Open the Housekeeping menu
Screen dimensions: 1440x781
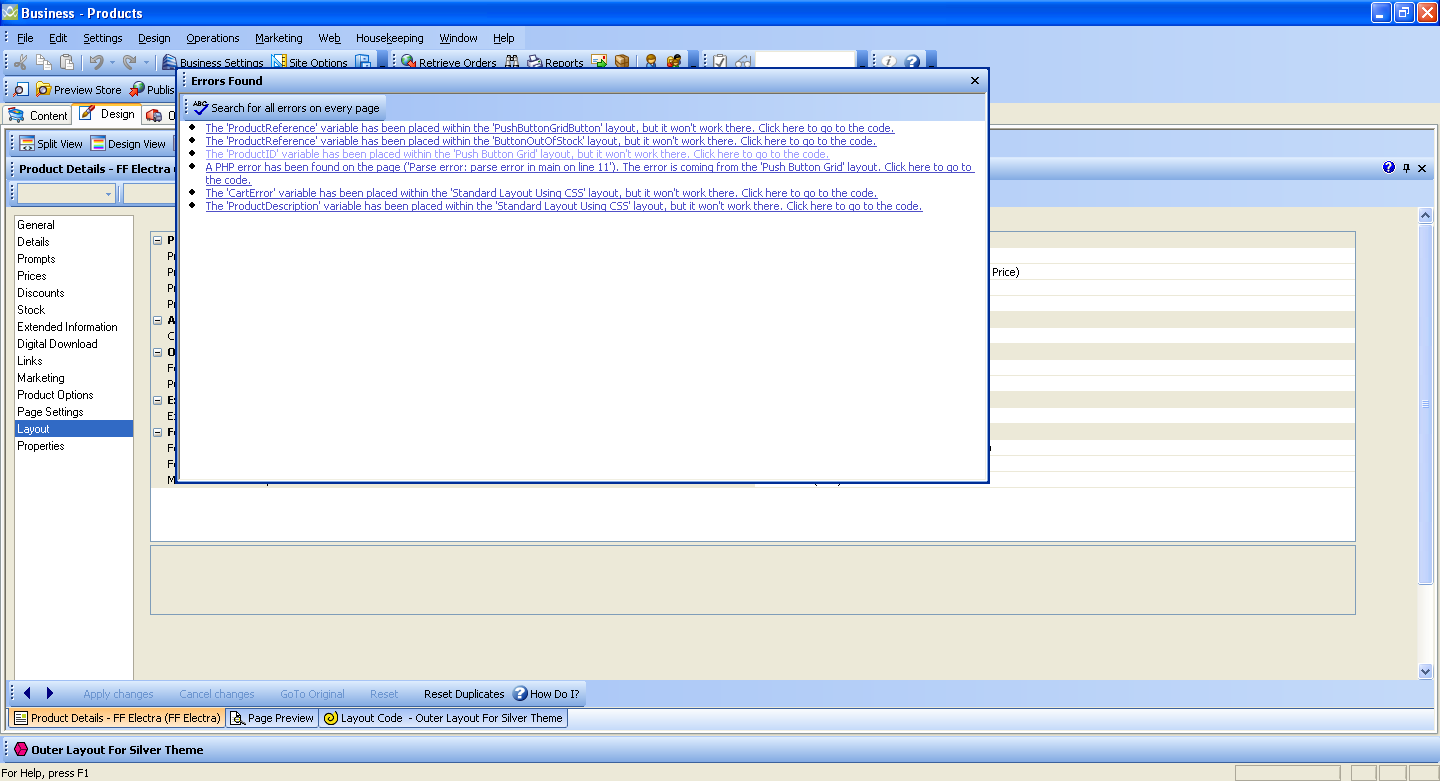pyautogui.click(x=389, y=38)
